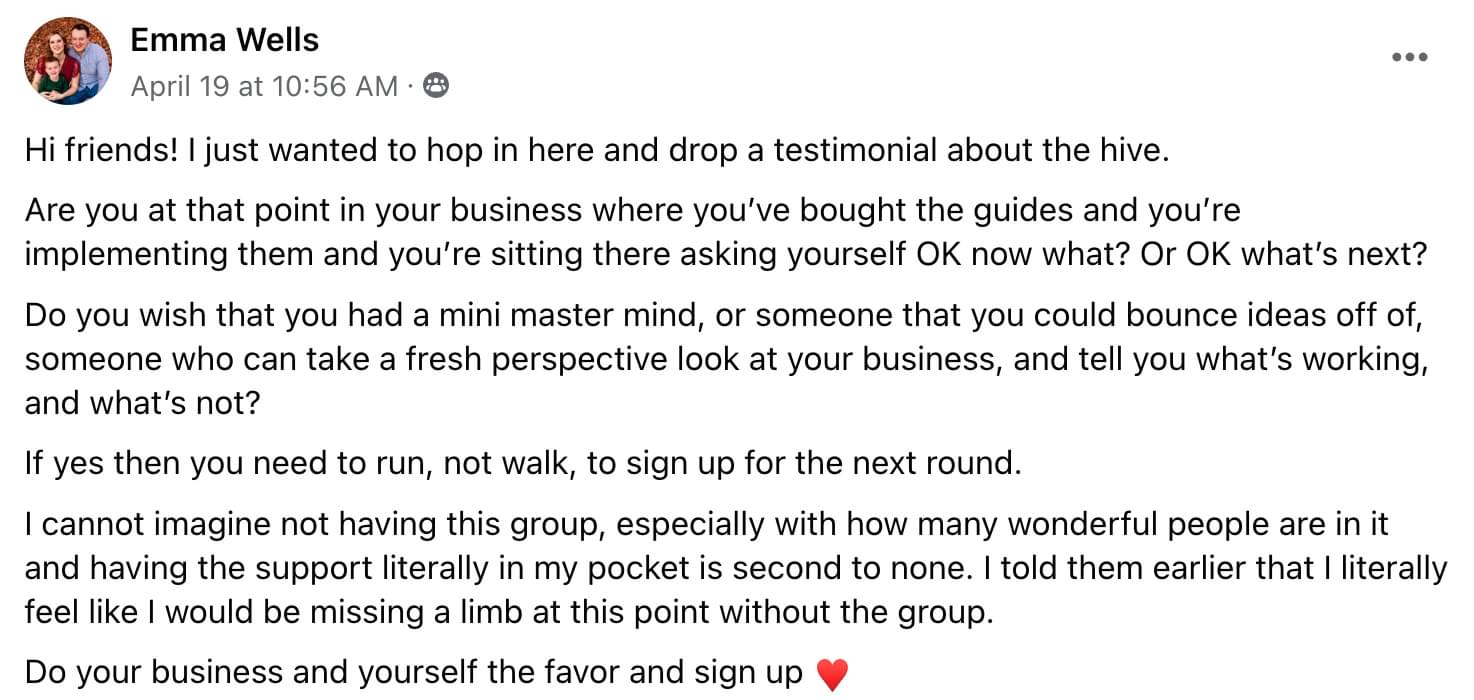This screenshot has width=1474, height=700.
Task: Click the Emma Wells author name
Action: [x=224, y=40]
